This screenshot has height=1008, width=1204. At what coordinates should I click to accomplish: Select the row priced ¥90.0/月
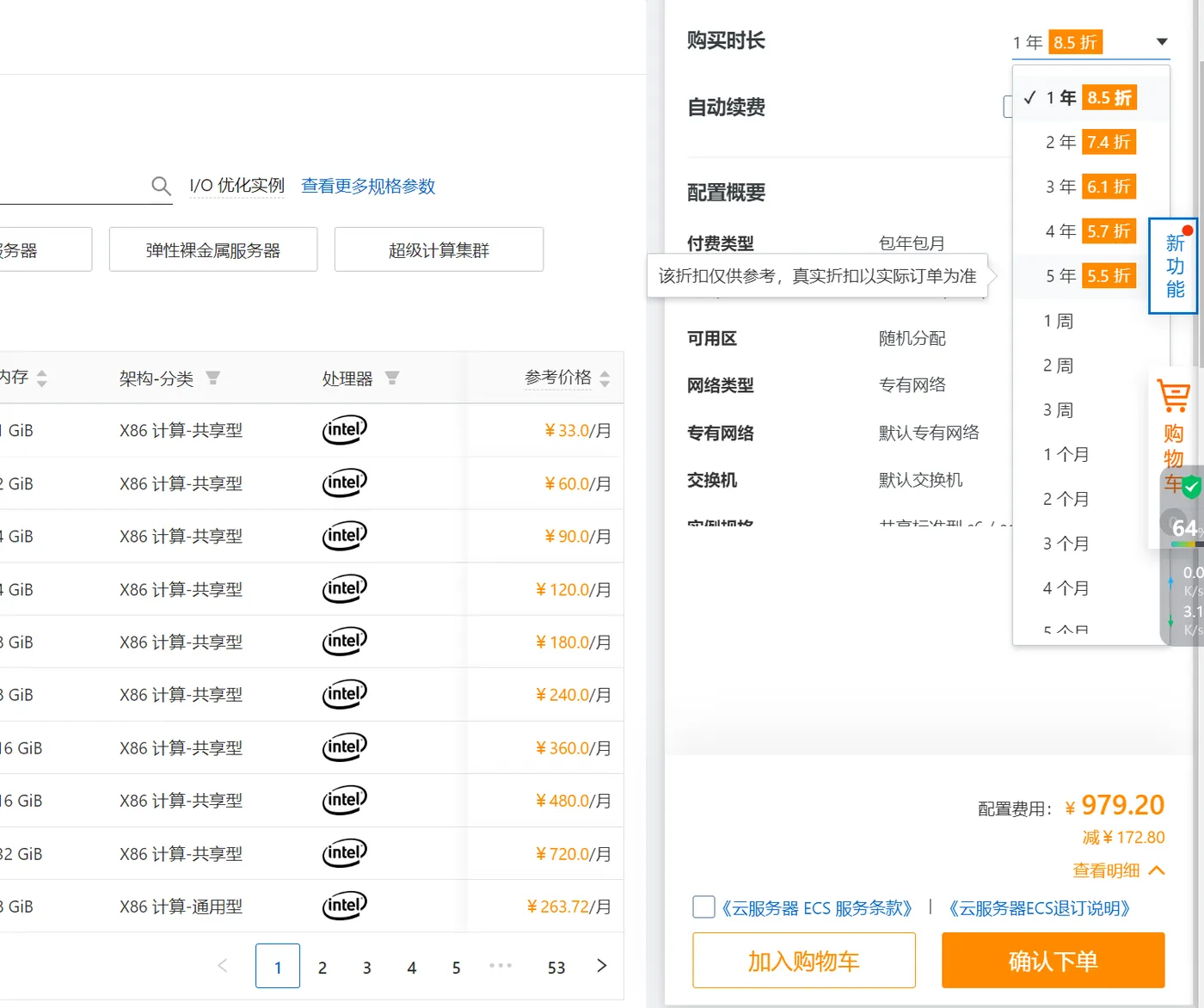tap(311, 536)
